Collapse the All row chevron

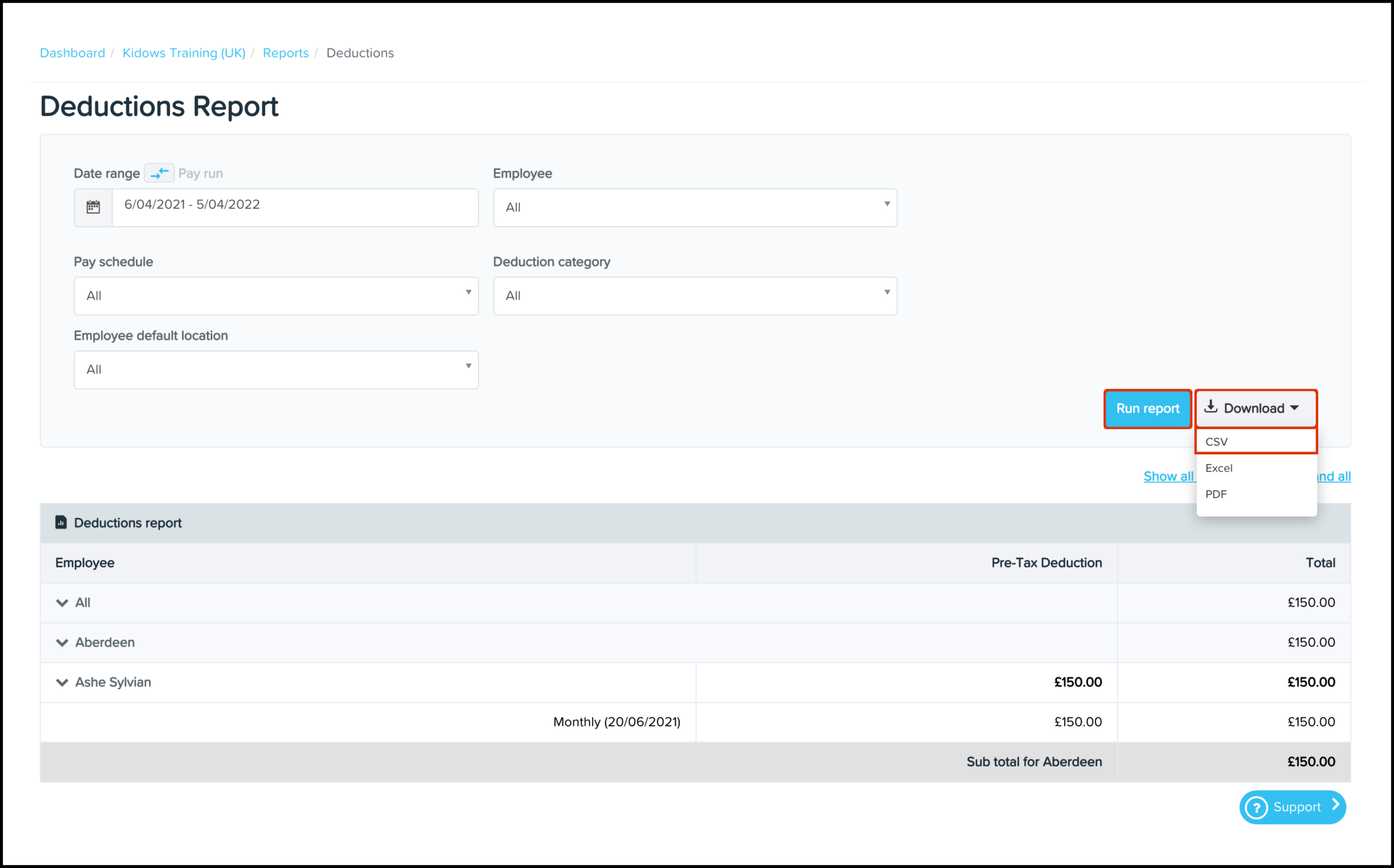point(62,603)
